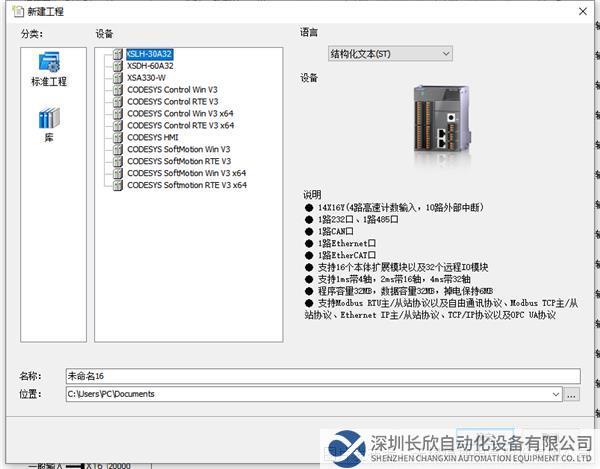
Task: Select the 库 library category icon
Action: [x=48, y=119]
